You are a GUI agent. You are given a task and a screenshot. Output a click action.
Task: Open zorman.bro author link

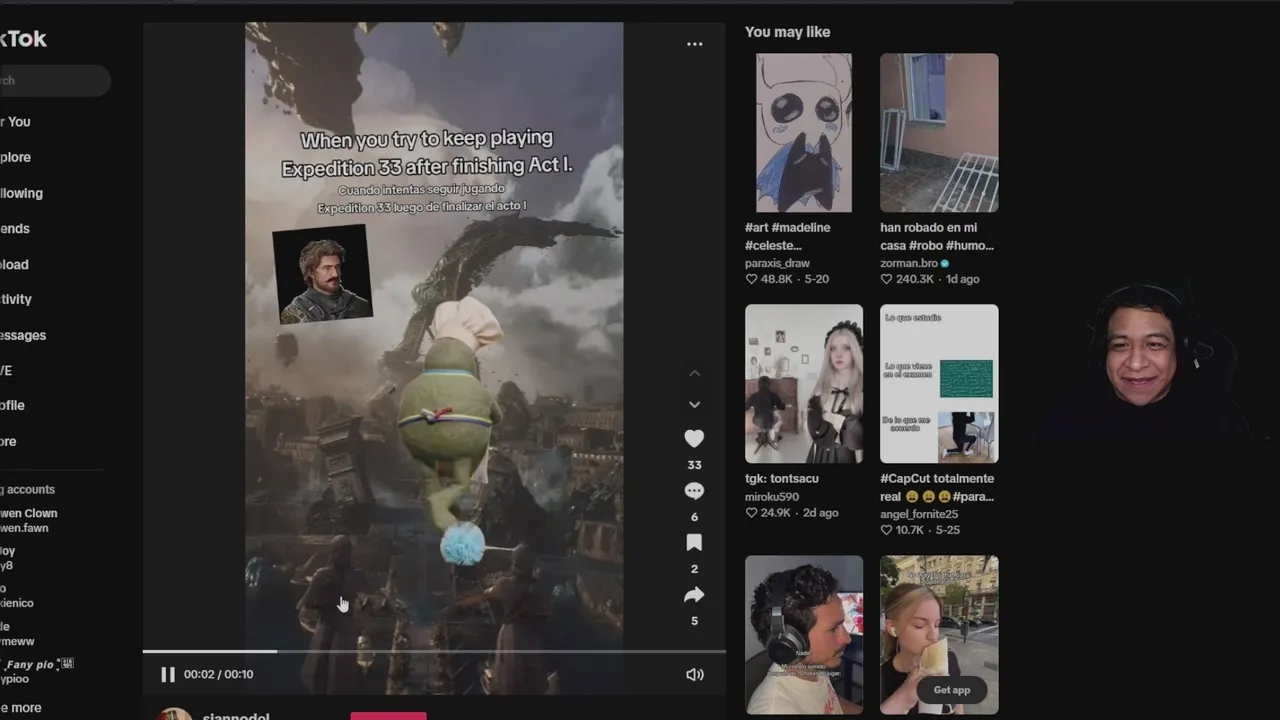pos(909,264)
